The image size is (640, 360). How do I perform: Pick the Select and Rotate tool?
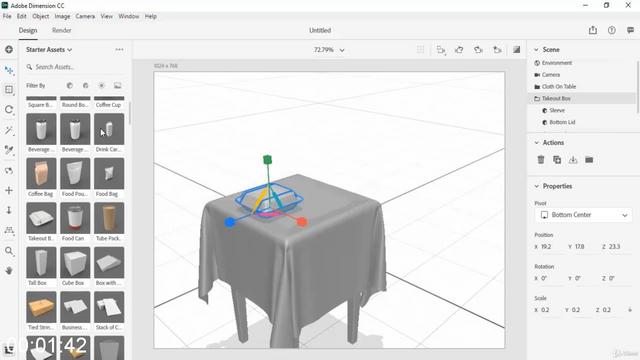tap(9, 110)
